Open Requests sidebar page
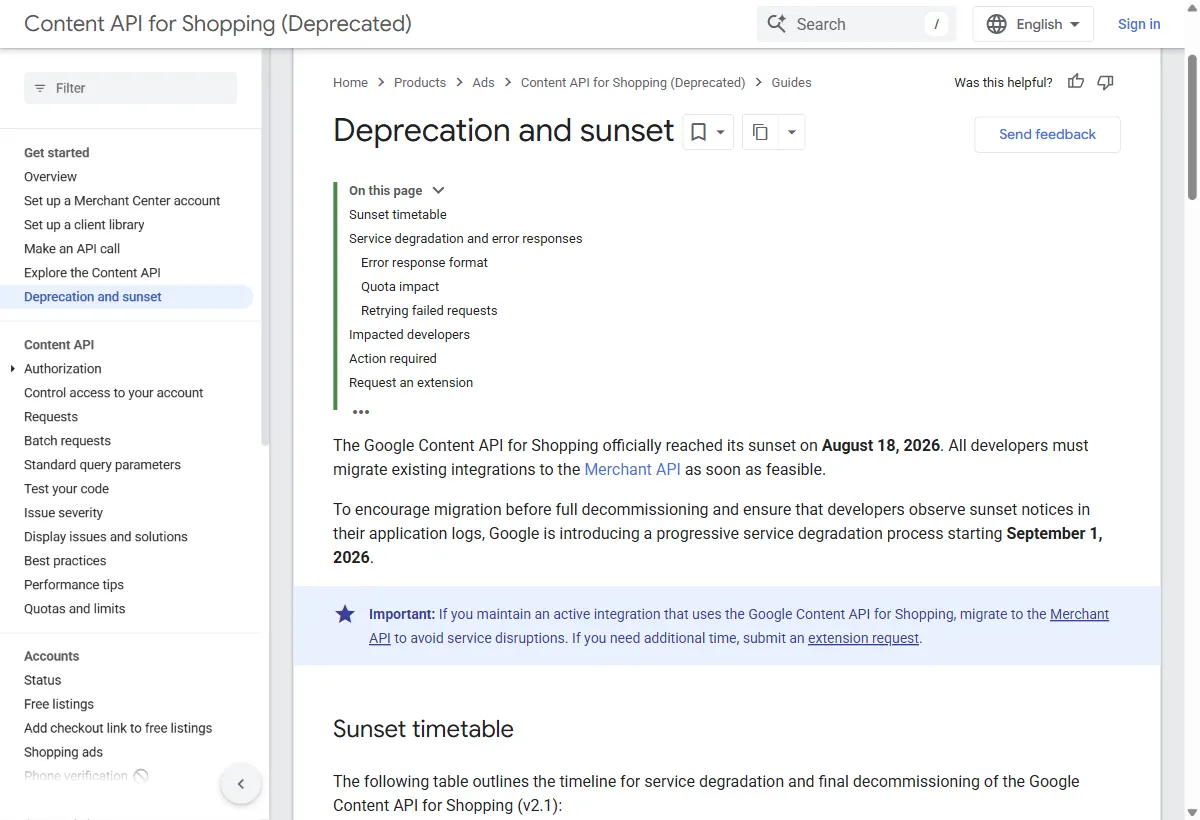Viewport: 1200px width, 820px height. pyautogui.click(x=51, y=416)
